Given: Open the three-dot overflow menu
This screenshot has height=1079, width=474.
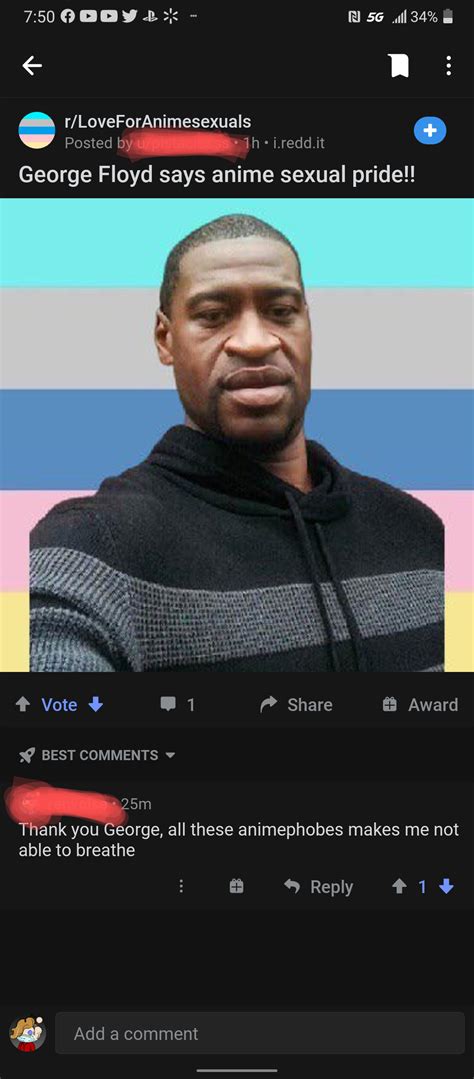Looking at the screenshot, I should tap(448, 66).
